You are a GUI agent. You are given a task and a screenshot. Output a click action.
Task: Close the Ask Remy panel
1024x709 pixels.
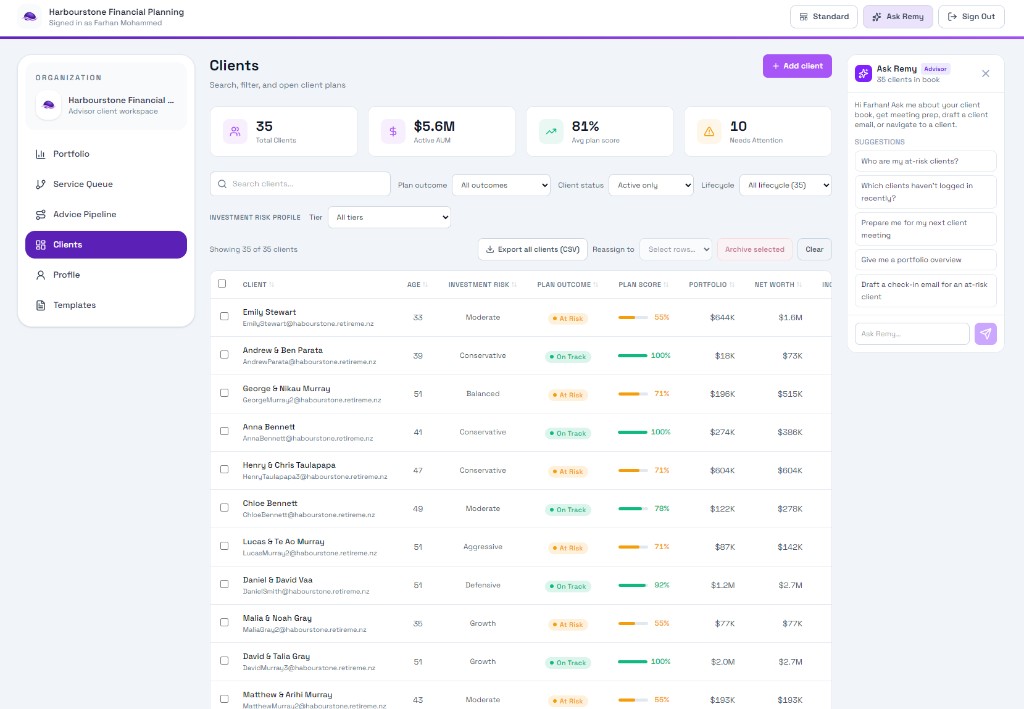pyautogui.click(x=985, y=73)
